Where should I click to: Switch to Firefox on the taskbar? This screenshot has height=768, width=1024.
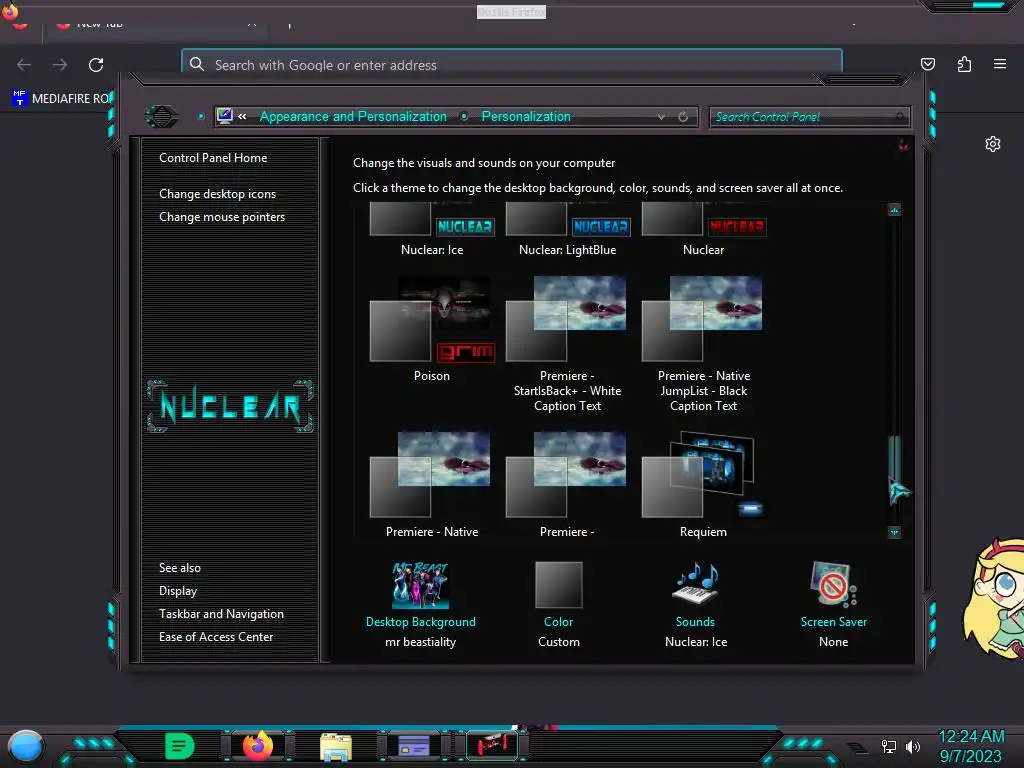tap(257, 746)
